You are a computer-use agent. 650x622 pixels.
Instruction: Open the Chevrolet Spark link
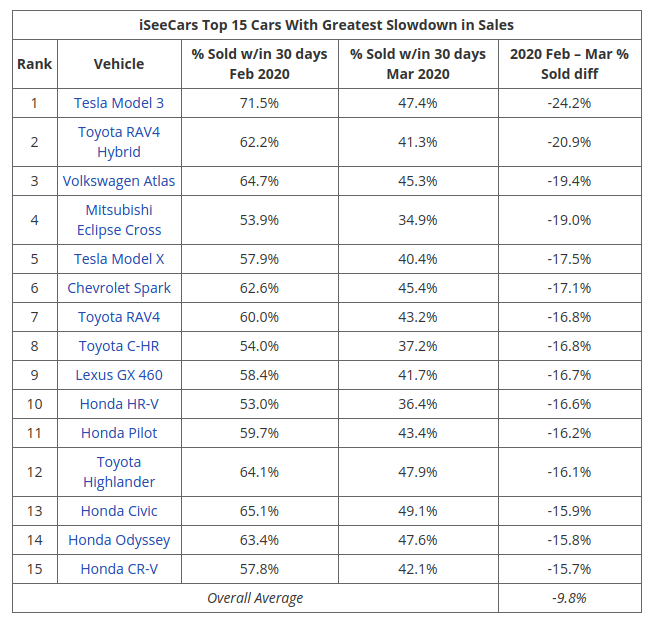pos(119,288)
